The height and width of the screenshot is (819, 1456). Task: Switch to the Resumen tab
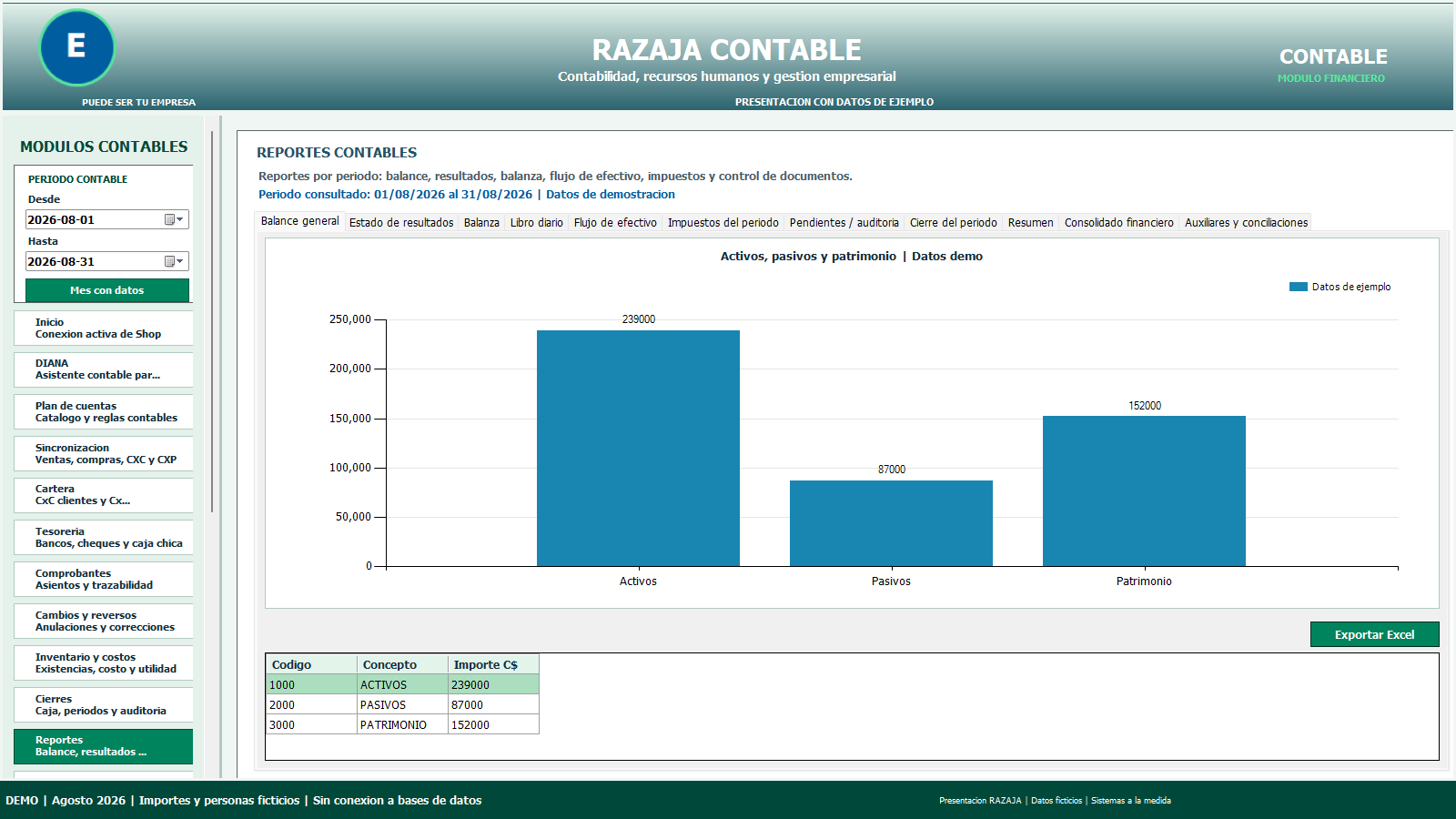point(1031,223)
